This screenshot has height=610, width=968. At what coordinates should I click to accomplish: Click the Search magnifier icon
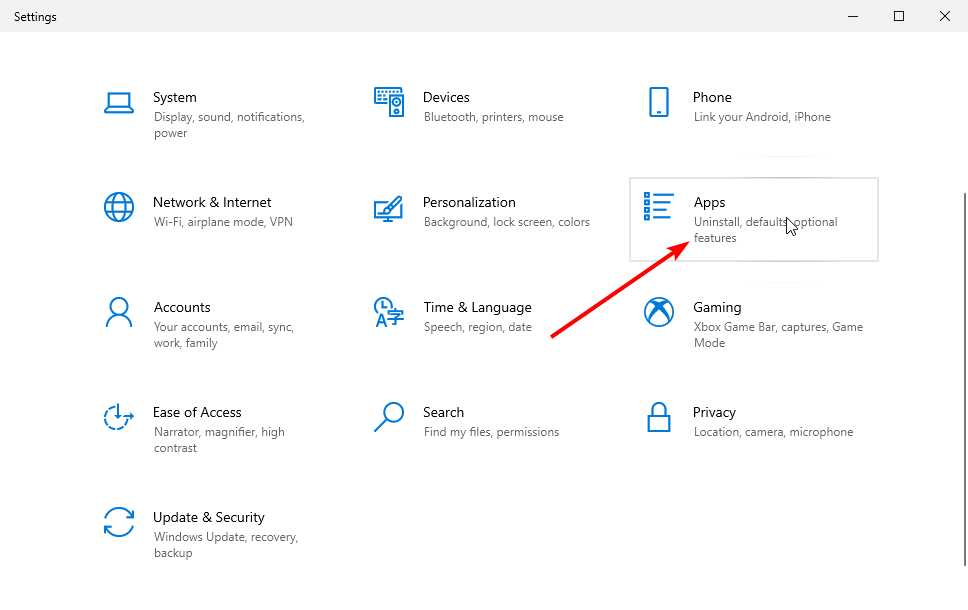pos(389,417)
